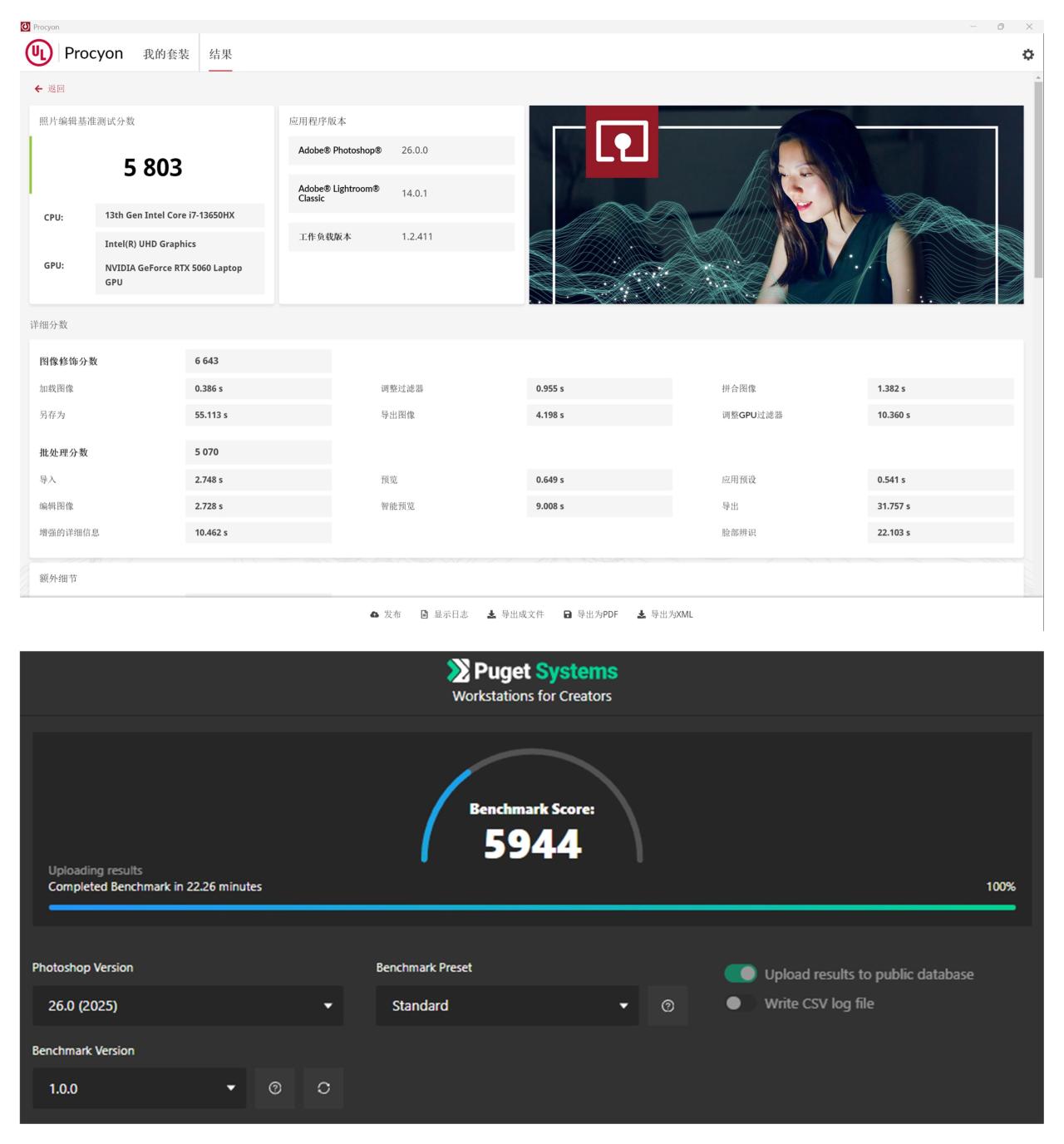Screen dimensions: 1064x1144
Task: Click the 100% progress label
Action: point(1001,887)
